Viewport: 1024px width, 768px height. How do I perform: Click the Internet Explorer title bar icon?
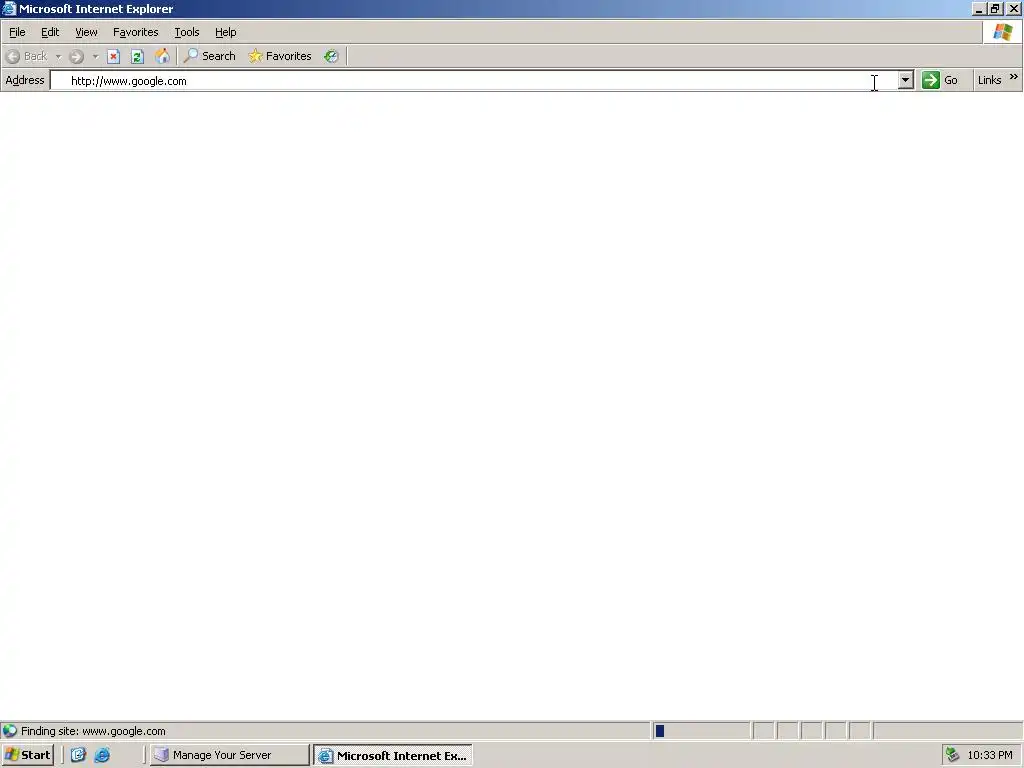tap(9, 8)
